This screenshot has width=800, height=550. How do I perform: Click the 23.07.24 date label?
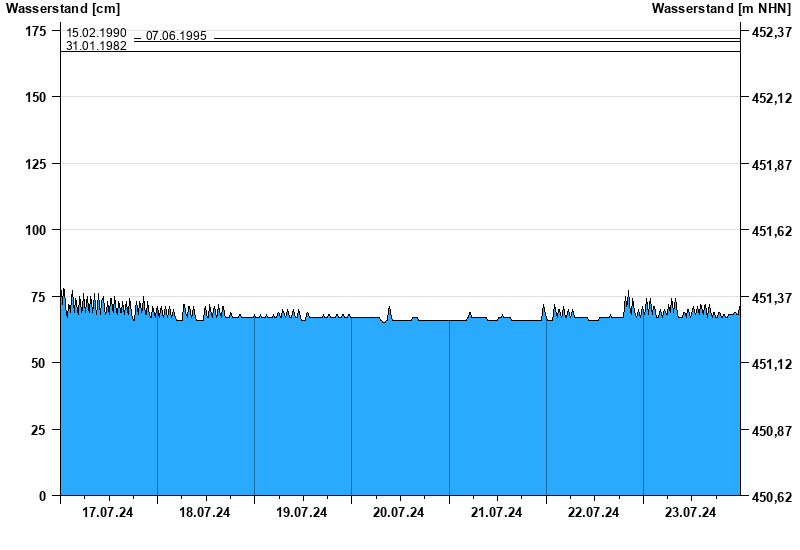(691, 513)
